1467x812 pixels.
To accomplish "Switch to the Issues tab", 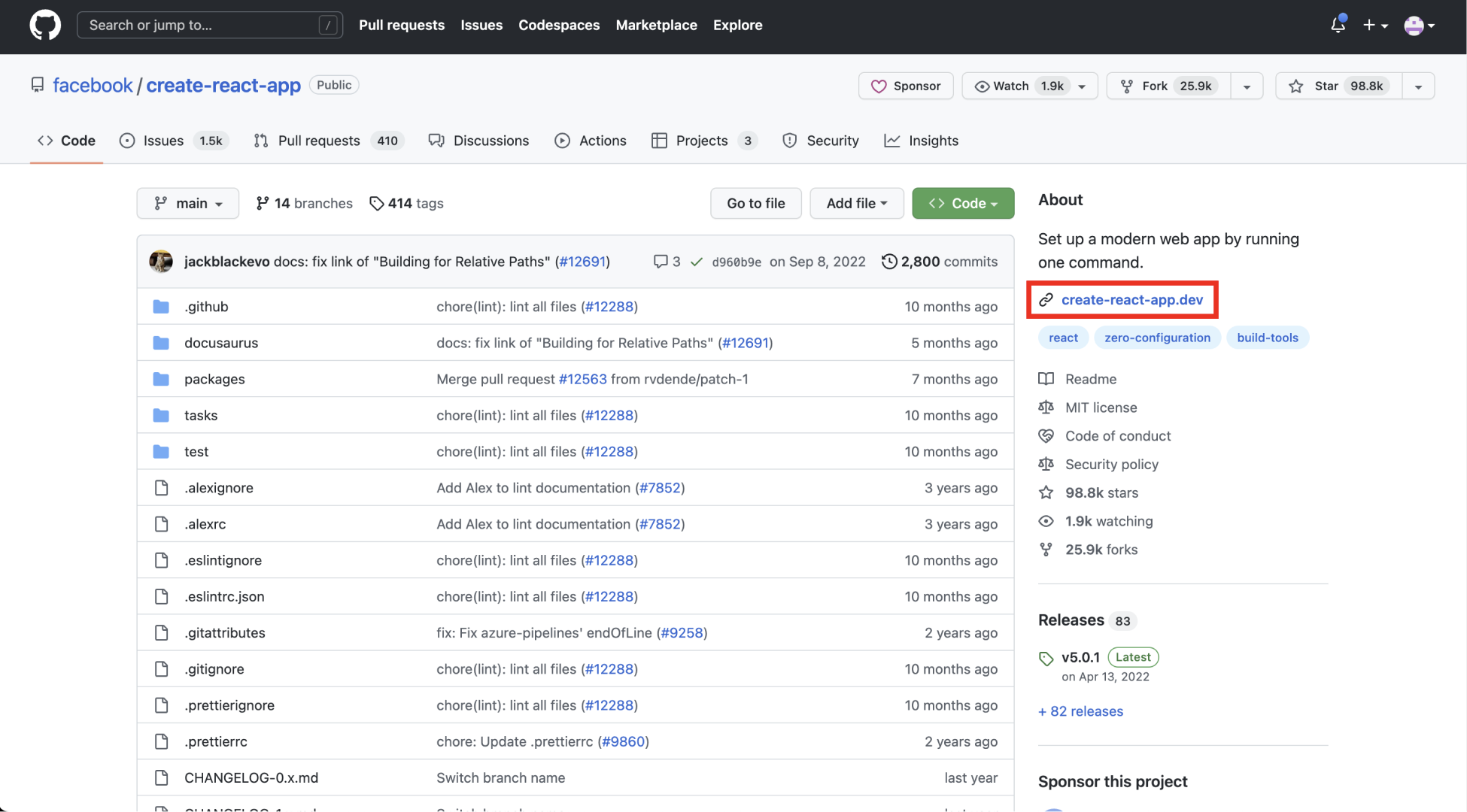I will [175, 141].
